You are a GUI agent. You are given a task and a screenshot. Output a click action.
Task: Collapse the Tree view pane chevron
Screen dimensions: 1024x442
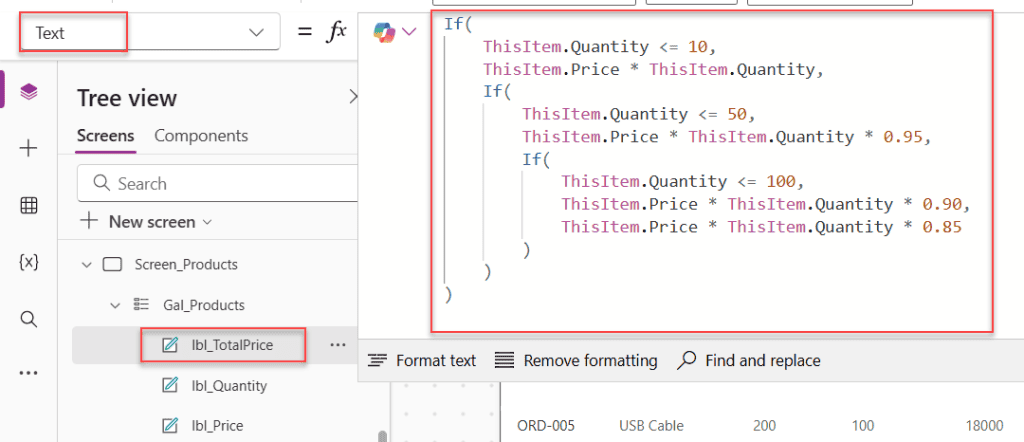tap(353, 97)
